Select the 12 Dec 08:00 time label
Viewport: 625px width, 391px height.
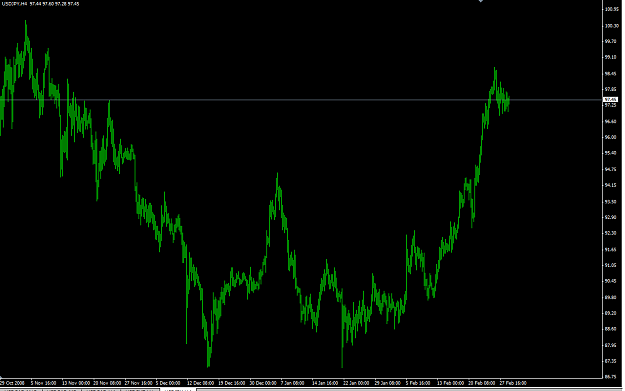pos(200,383)
